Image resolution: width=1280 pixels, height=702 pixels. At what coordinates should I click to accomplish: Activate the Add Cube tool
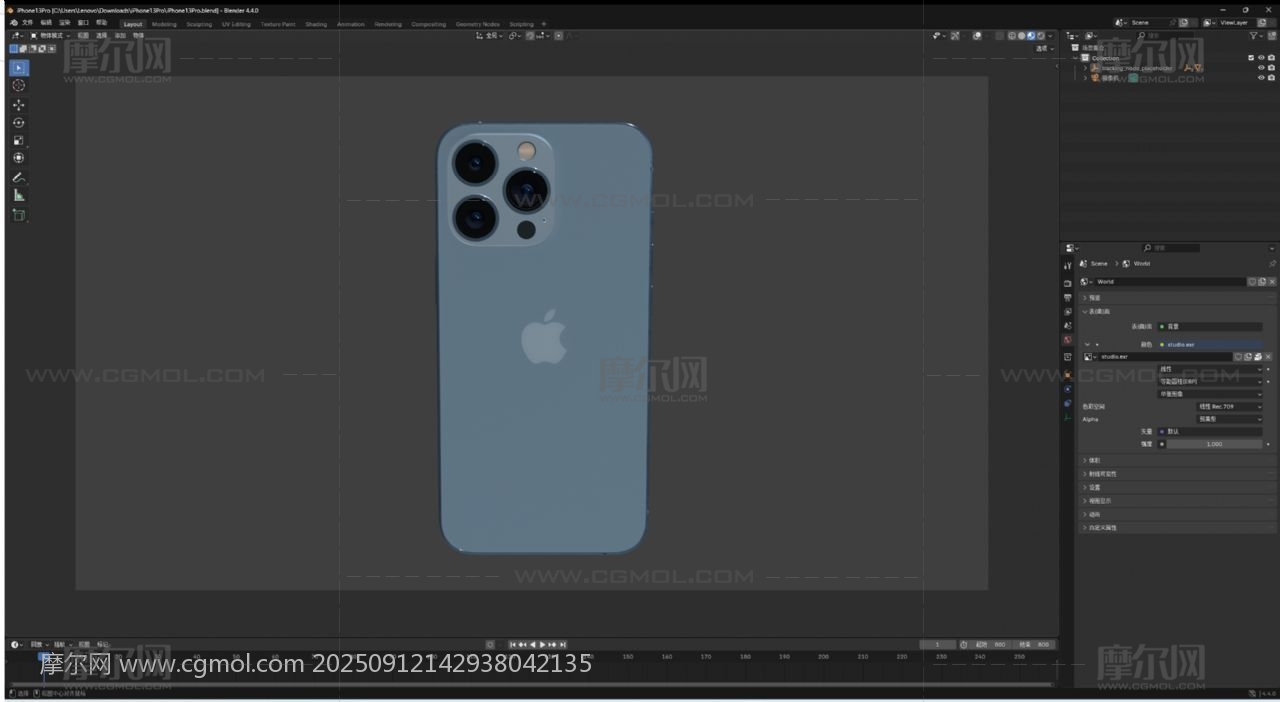(x=19, y=215)
